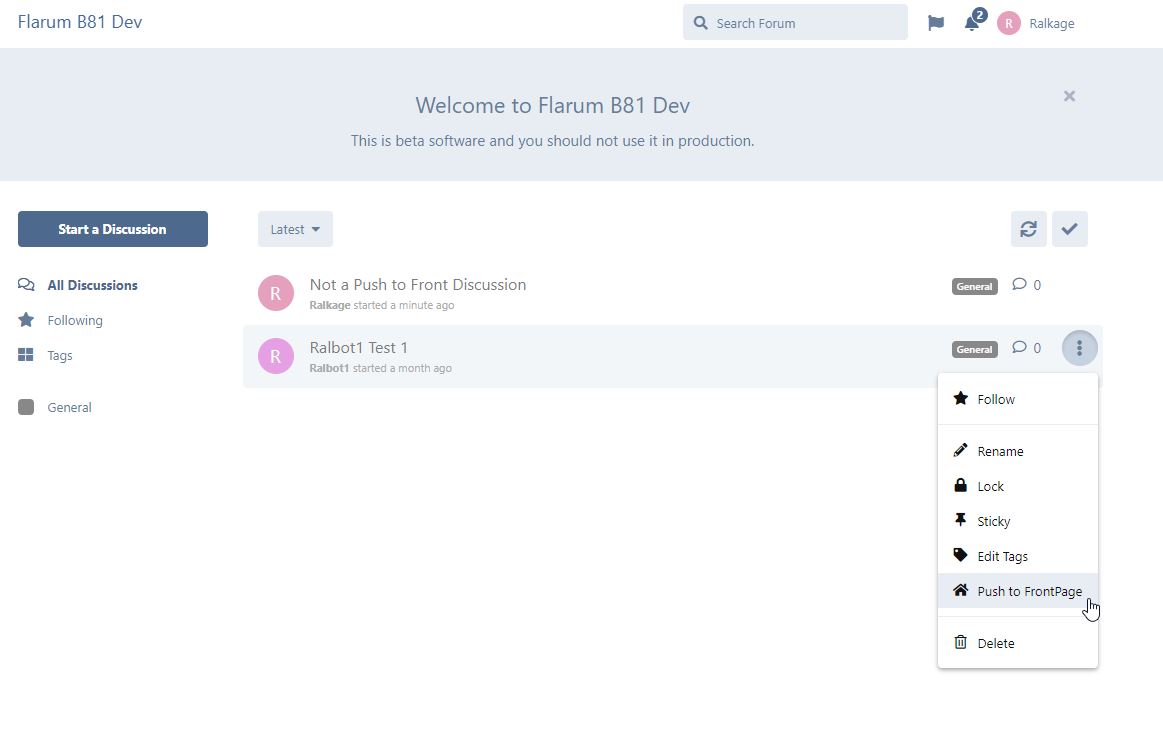
Task: Open Ralbot1 Test 1 discussion
Action: point(358,348)
